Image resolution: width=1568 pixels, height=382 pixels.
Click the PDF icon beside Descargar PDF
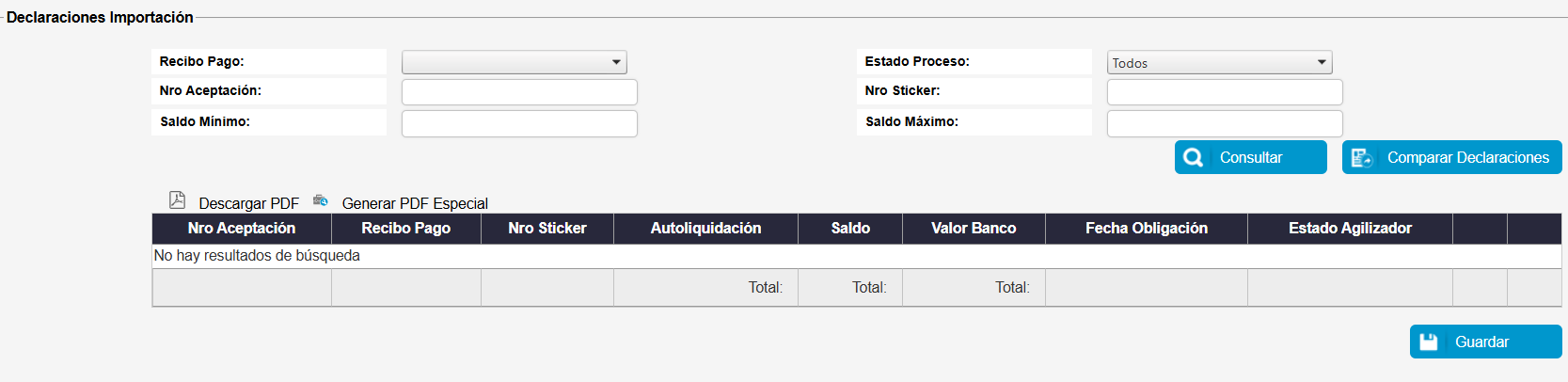pos(177,199)
